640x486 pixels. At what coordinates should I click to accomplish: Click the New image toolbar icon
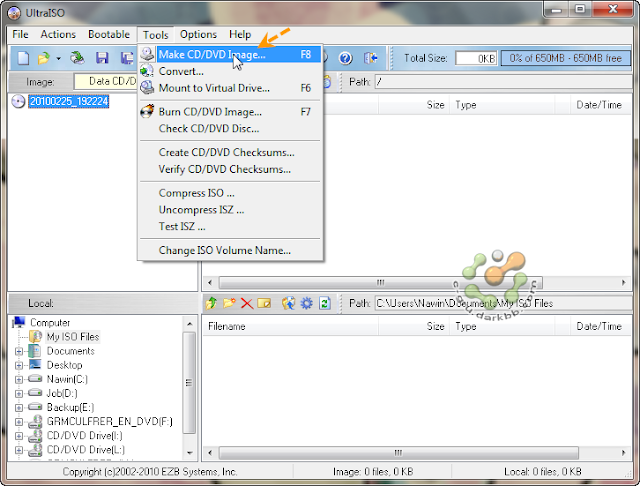tap(23, 58)
